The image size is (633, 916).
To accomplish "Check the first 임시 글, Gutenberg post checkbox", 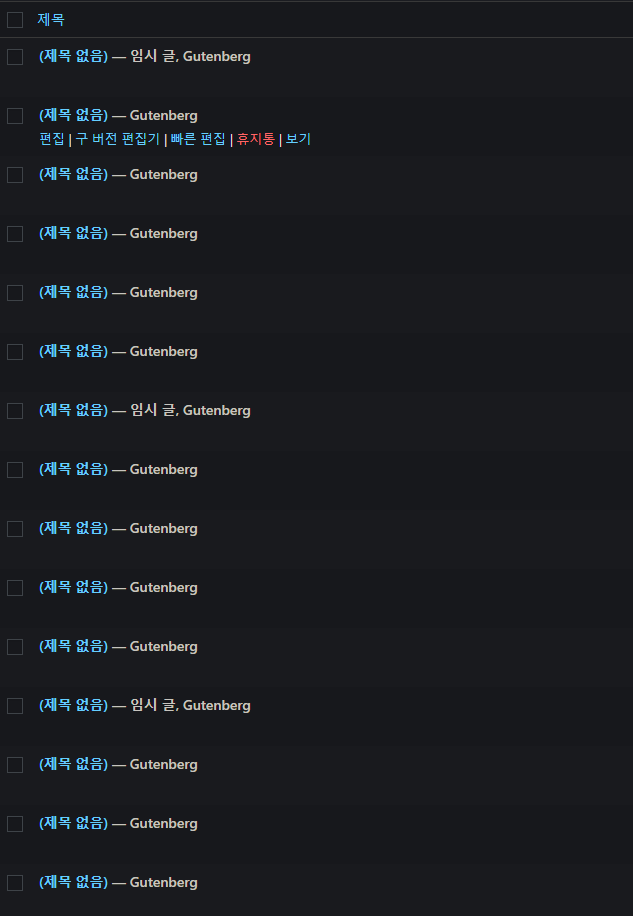I will [15, 57].
